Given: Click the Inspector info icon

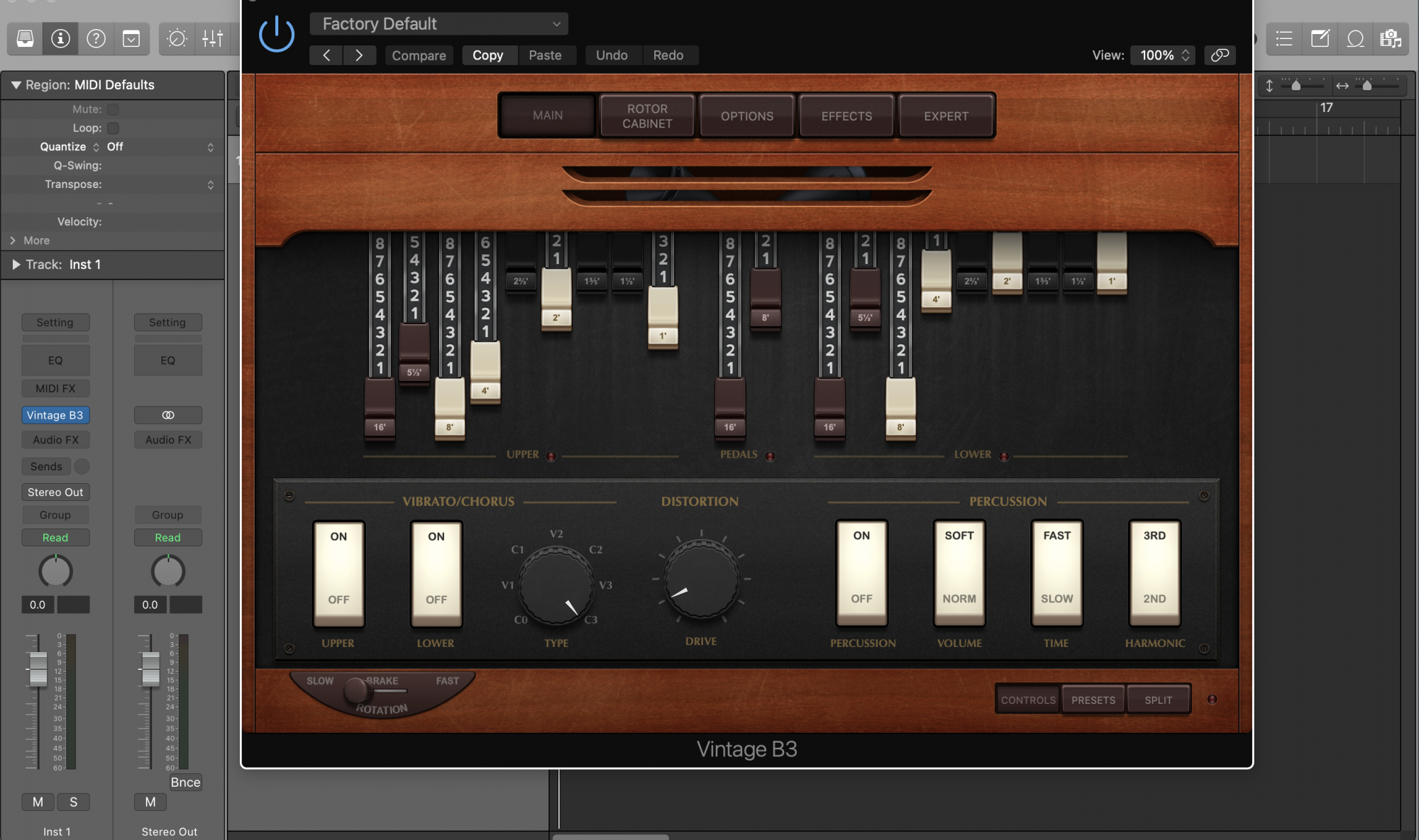Looking at the screenshot, I should (60, 38).
